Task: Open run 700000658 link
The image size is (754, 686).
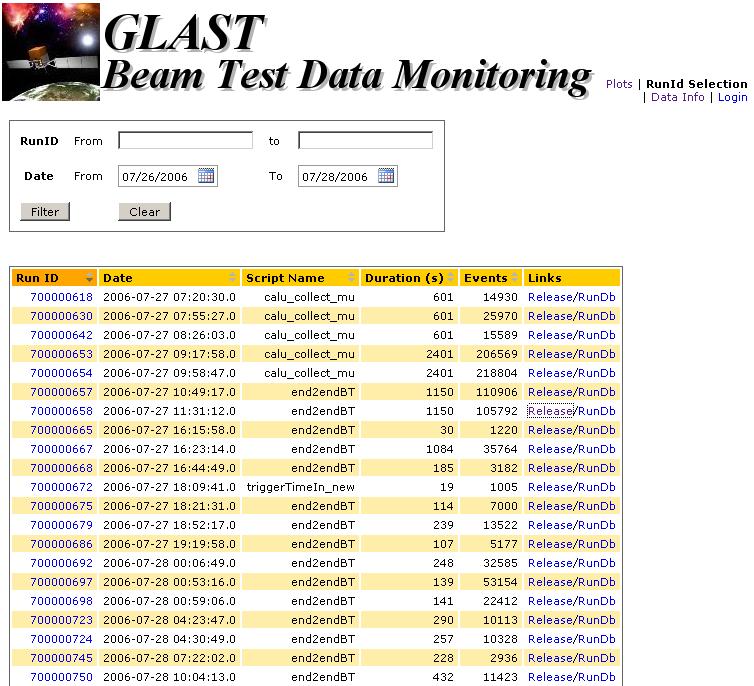Action: 62,411
